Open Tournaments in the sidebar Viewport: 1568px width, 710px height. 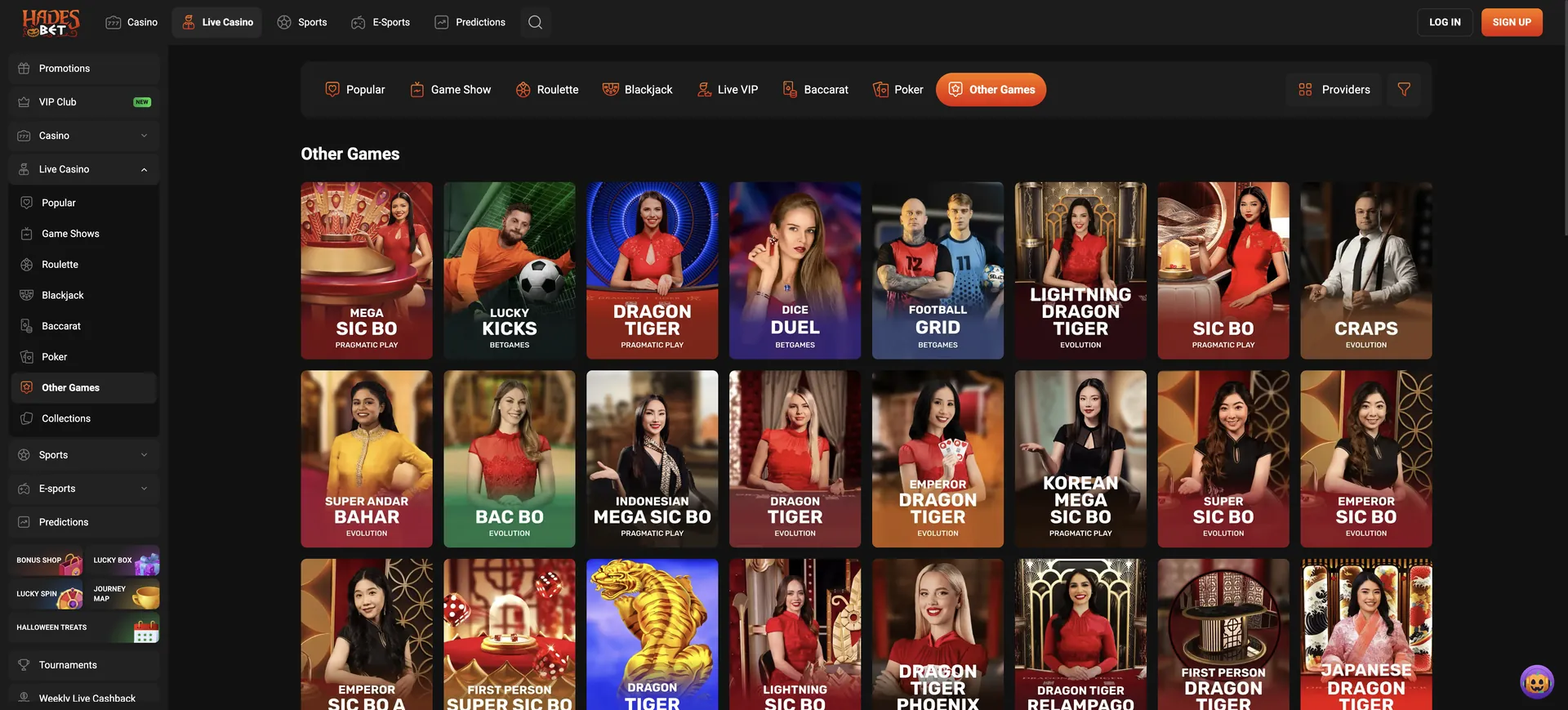pos(84,665)
